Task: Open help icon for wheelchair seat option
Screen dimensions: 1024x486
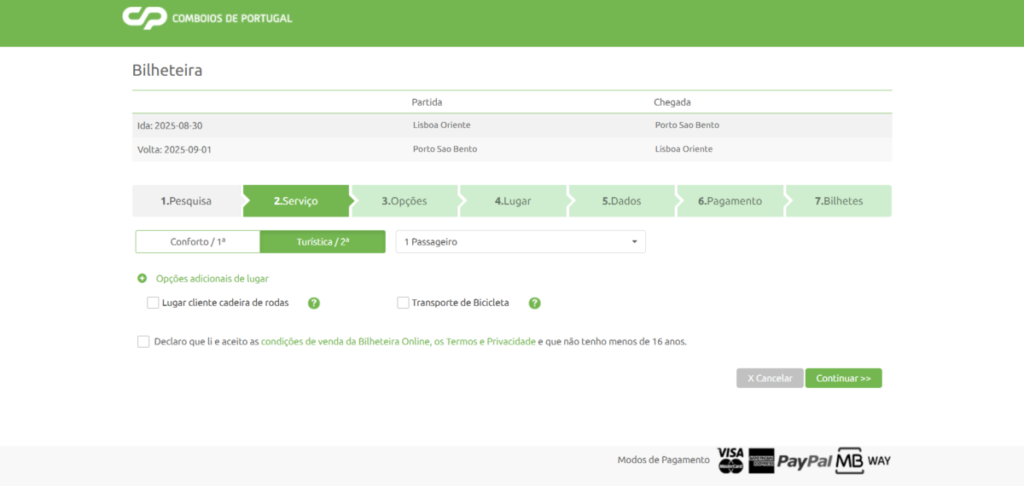Action: 313,303
